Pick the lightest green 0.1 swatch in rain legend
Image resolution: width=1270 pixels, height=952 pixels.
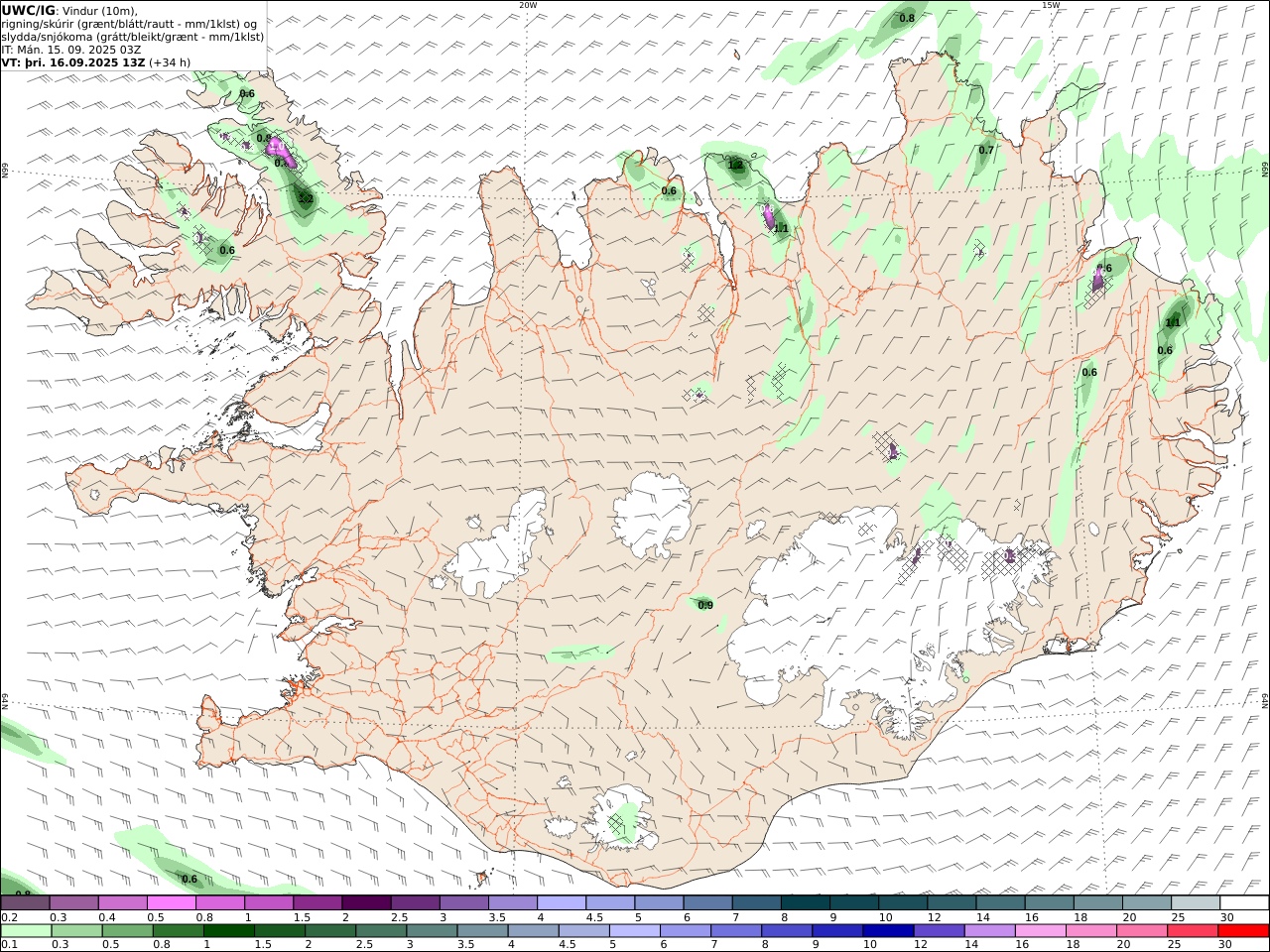26,931
